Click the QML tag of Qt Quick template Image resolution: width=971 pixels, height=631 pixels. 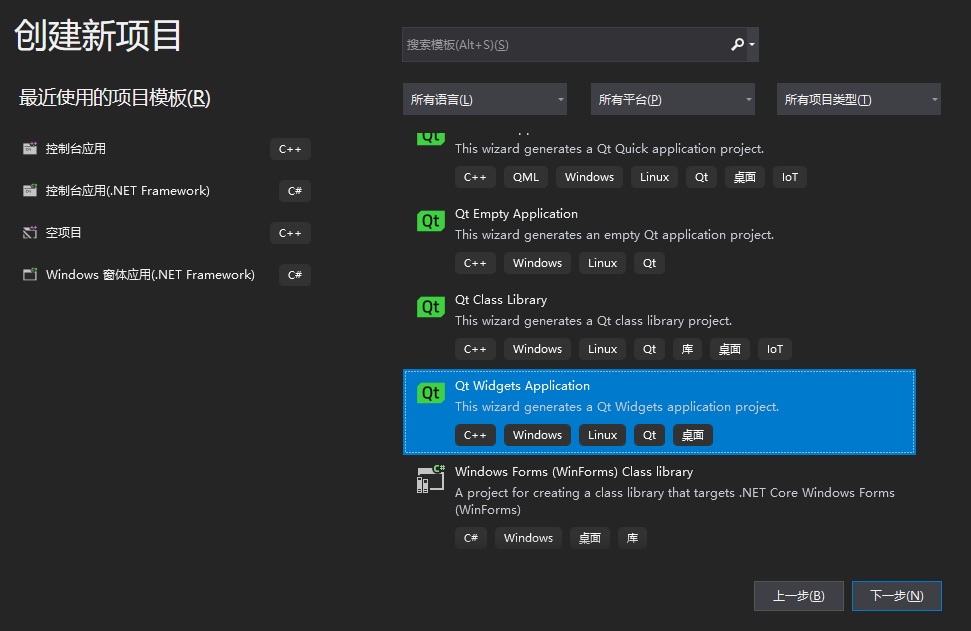(526, 177)
